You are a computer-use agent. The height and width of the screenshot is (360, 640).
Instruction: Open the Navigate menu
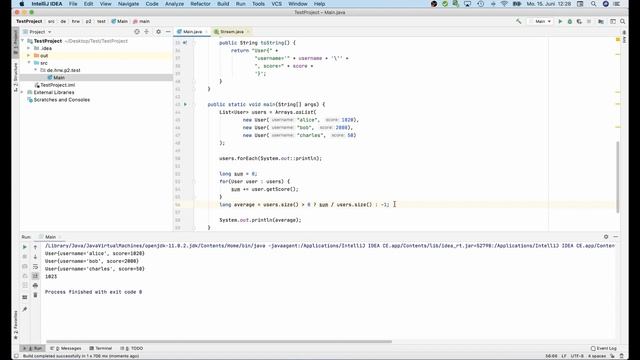click(x=128, y=4)
